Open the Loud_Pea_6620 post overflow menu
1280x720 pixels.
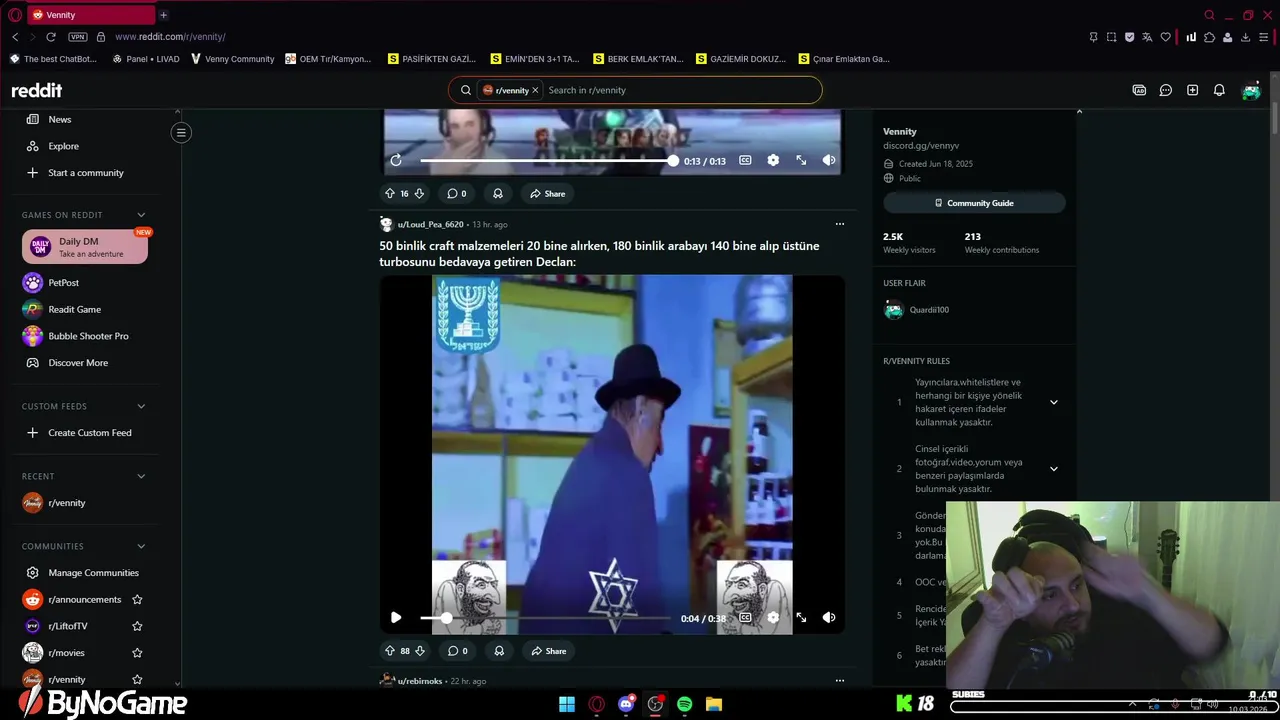tap(840, 224)
